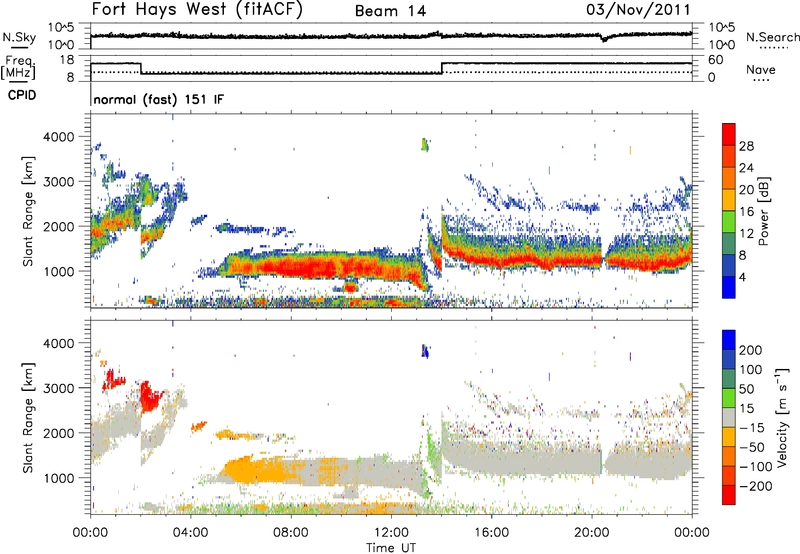Pick the light green 12–16 Power colorbar segment
The image size is (800, 554).
(x=729, y=222)
